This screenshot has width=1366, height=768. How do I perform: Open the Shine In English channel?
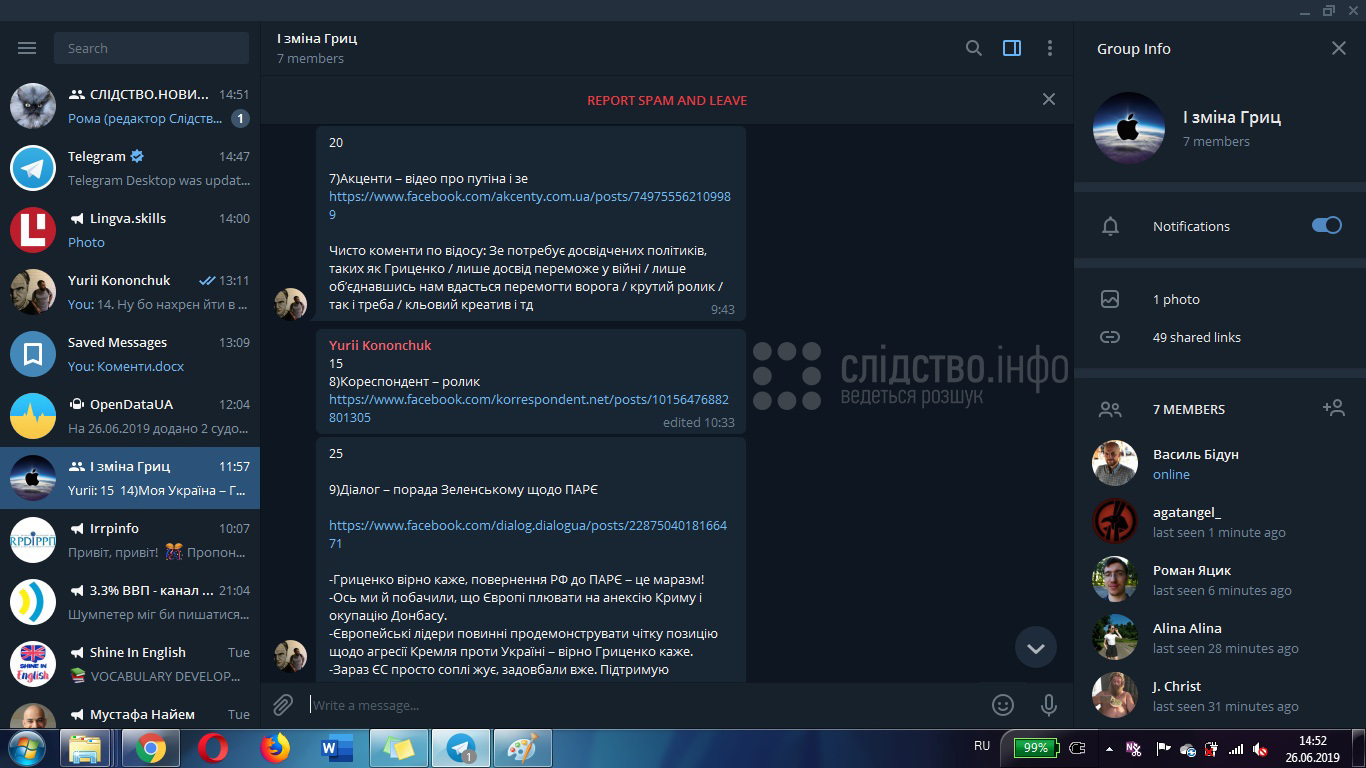130,664
